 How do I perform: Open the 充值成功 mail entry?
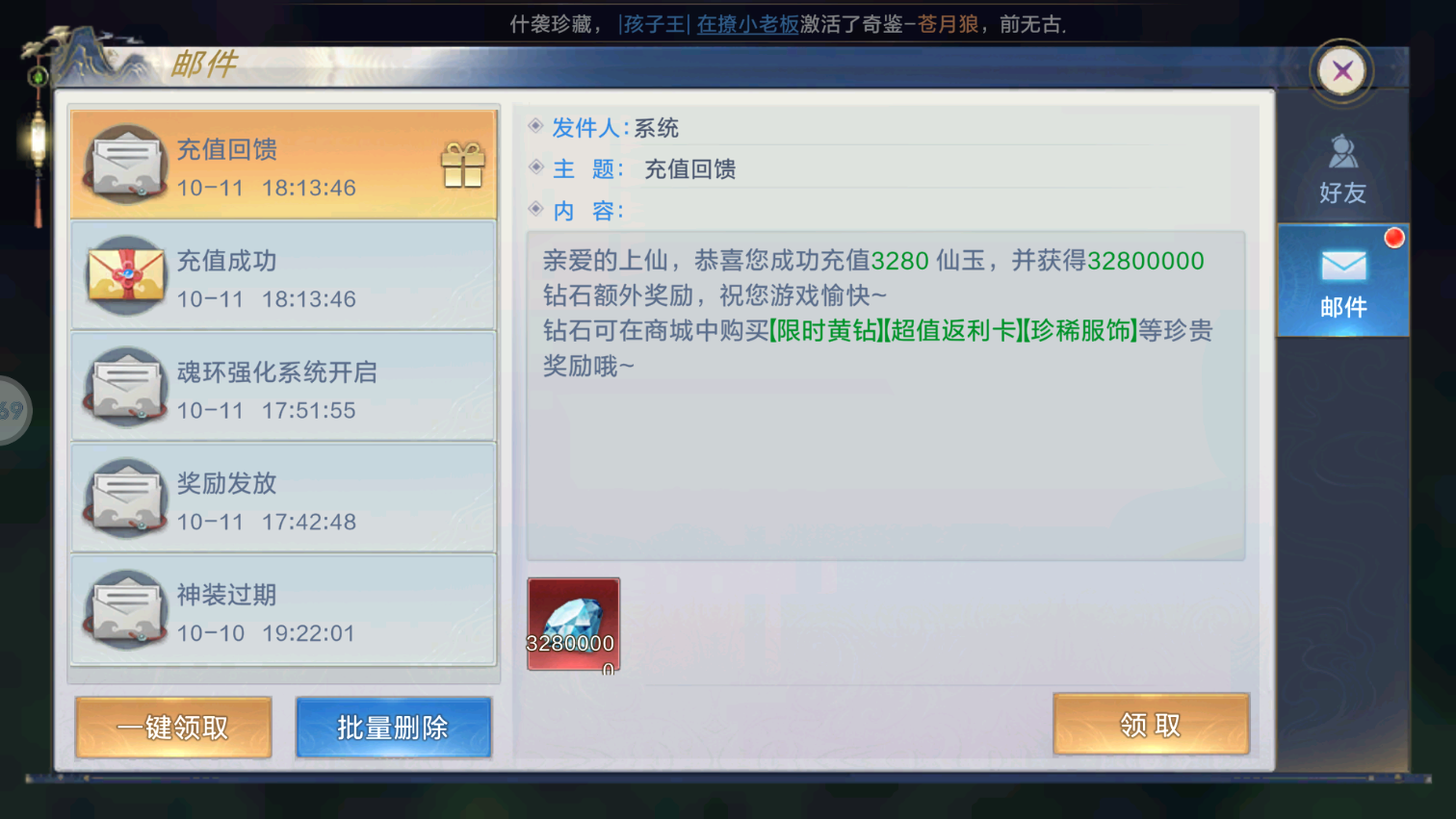(284, 276)
